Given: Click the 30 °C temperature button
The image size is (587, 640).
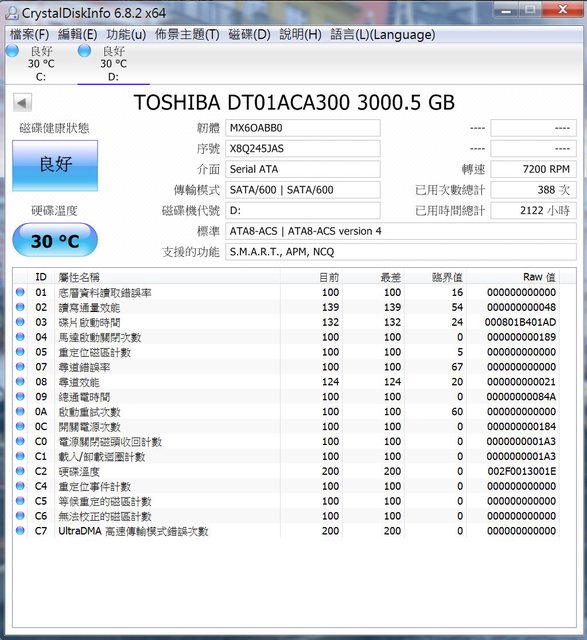Looking at the screenshot, I should [55, 240].
